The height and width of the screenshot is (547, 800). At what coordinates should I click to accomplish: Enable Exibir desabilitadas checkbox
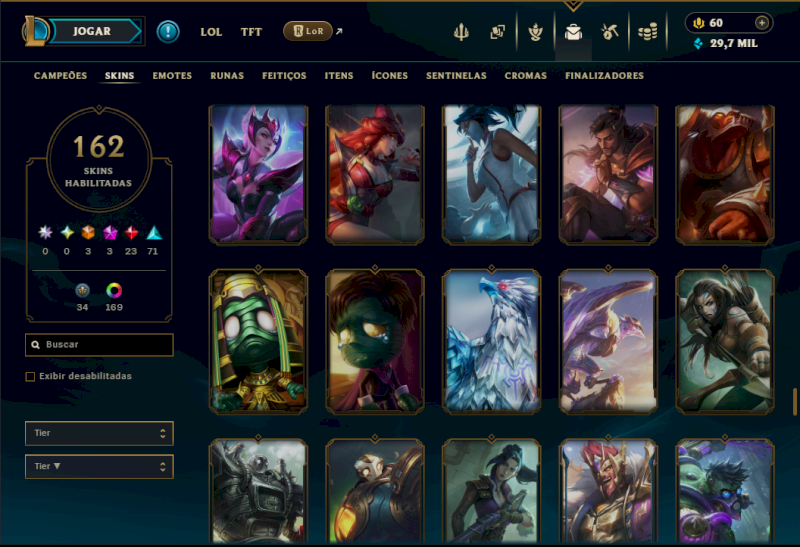click(x=30, y=377)
